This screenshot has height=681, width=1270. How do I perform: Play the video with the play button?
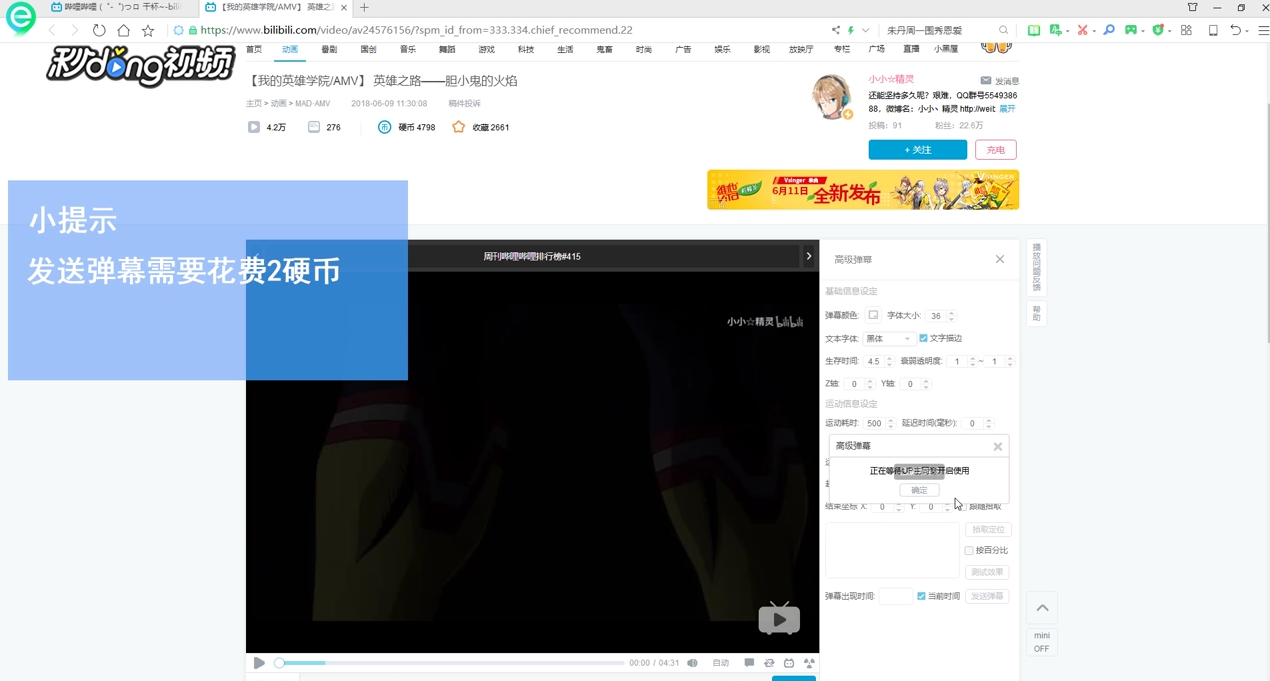[x=259, y=663]
